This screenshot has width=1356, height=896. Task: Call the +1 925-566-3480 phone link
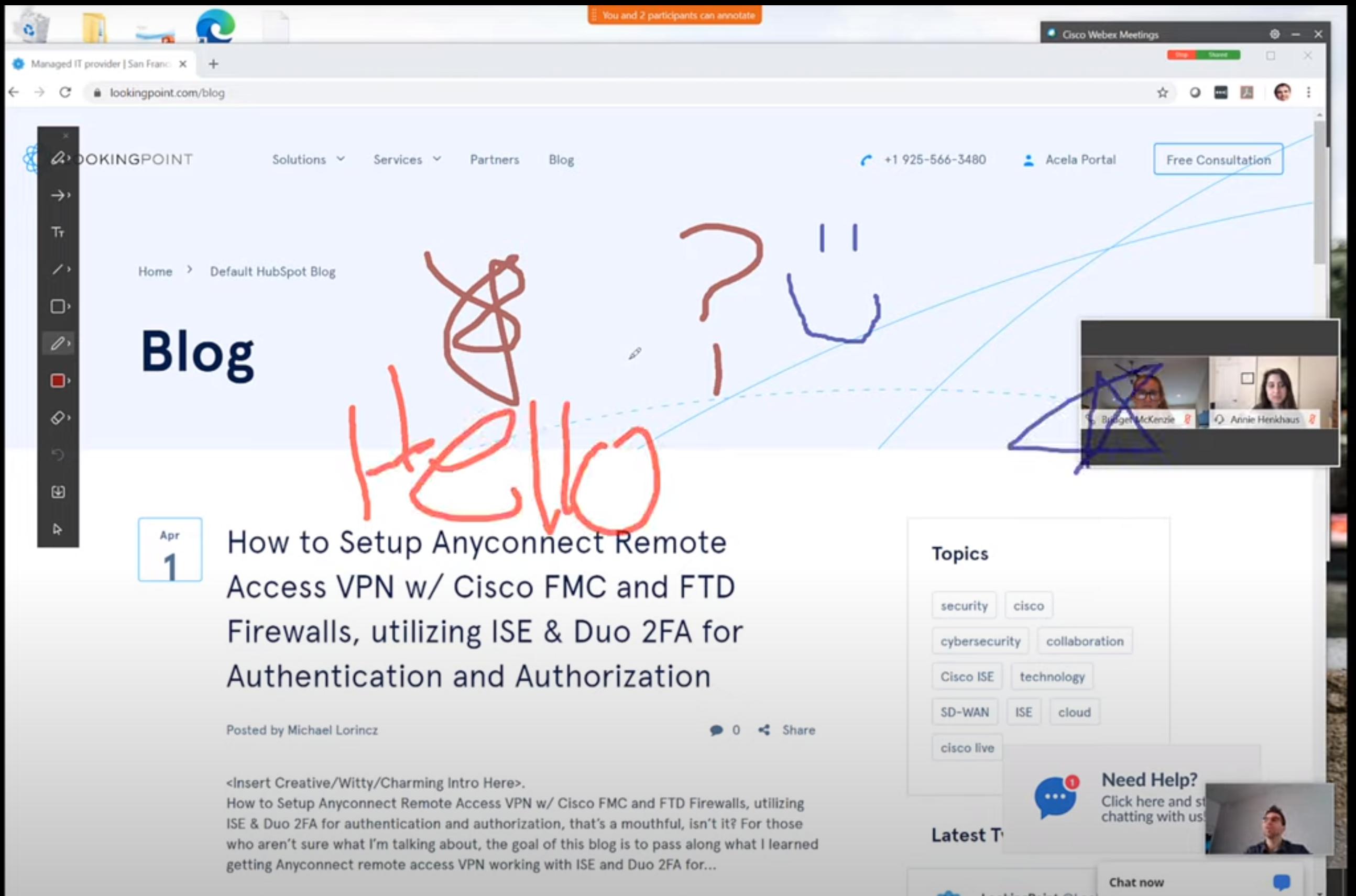click(923, 159)
